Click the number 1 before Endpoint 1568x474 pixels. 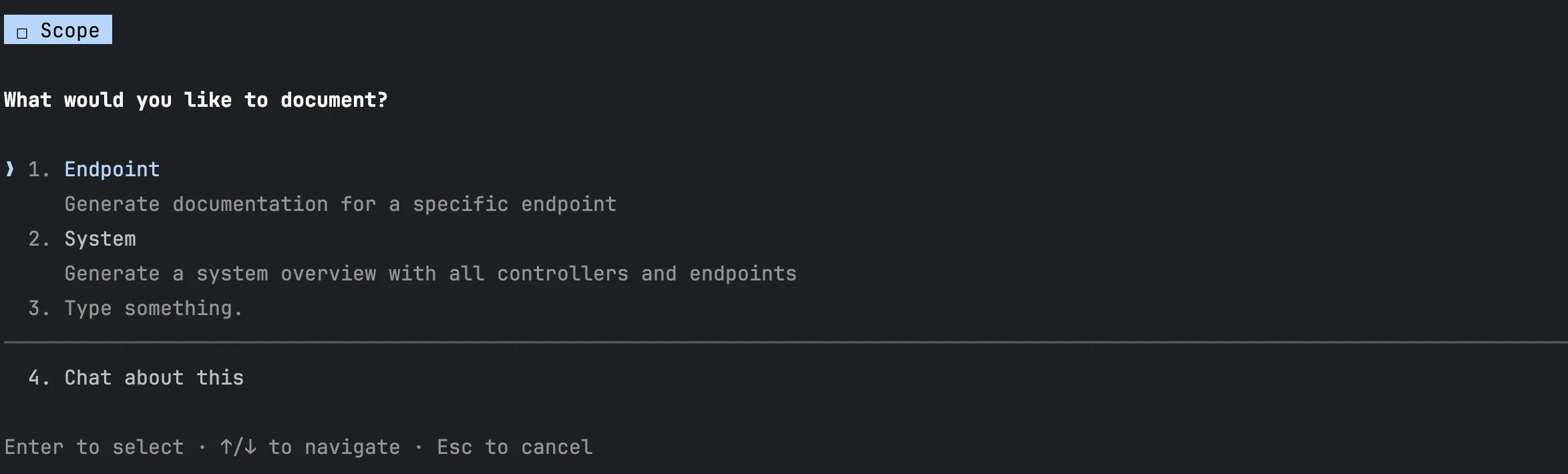37,170
